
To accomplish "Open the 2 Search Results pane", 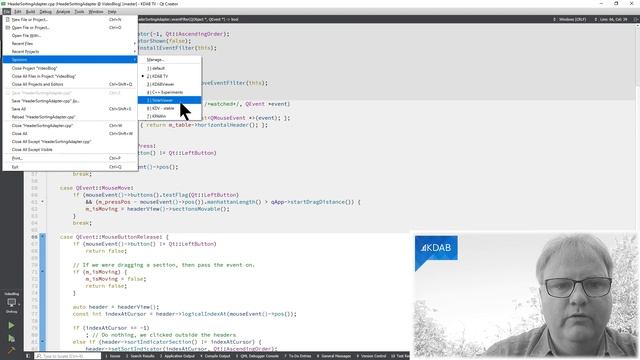I will coord(140,356).
